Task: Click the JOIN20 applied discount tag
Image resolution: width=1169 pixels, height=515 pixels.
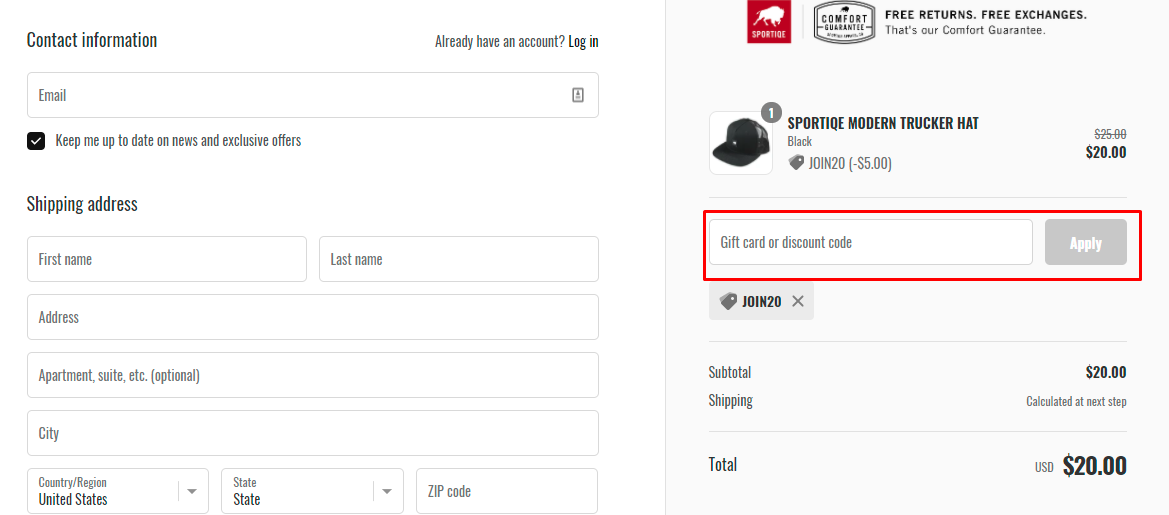Action: pyautogui.click(x=761, y=301)
